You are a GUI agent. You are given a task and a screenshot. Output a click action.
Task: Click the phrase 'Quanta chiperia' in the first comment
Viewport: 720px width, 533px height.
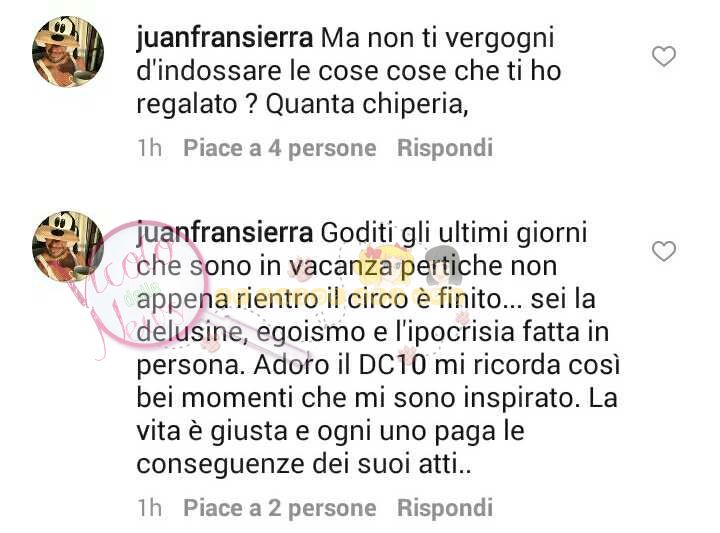click(367, 106)
